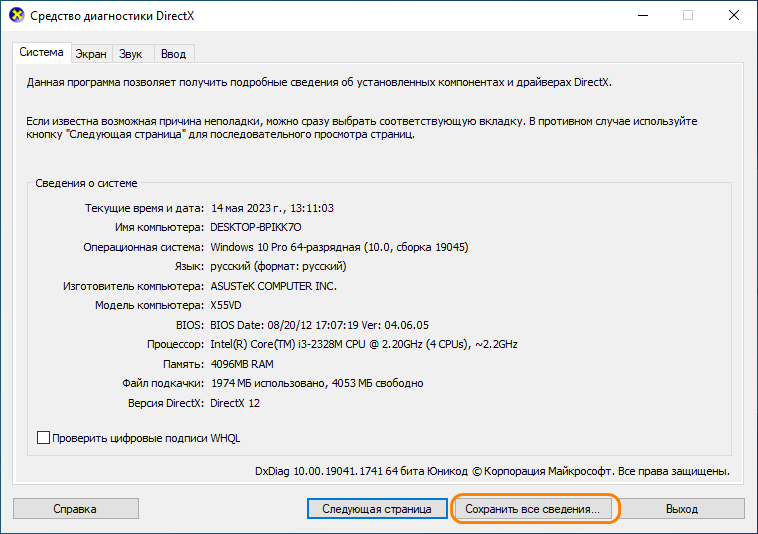The image size is (758, 534).
Task: Switch to the Звук tab
Action: click(131, 54)
